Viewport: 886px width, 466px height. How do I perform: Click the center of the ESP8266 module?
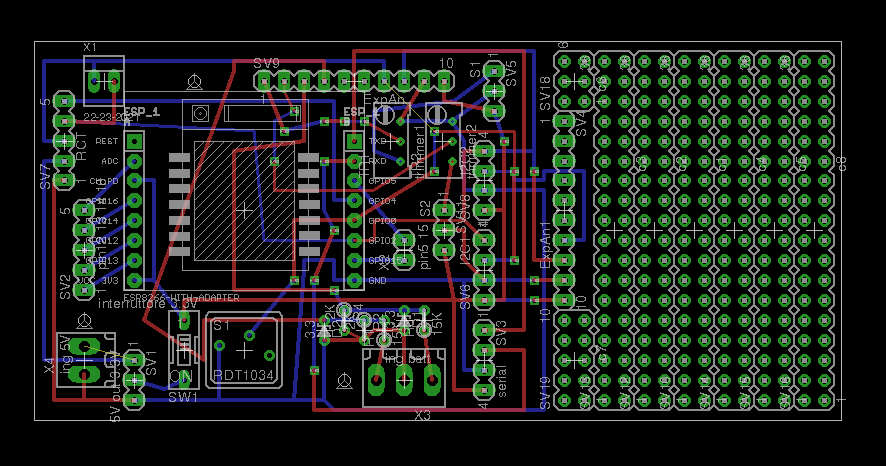tap(244, 210)
